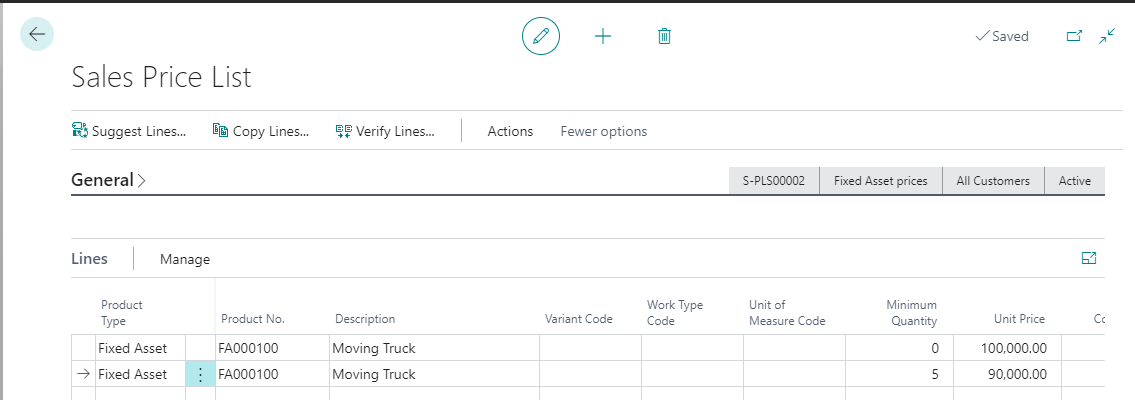This screenshot has width=1135, height=400.
Task: Click Unit Price cell showing 90,000.00
Action: pyautogui.click(x=1006, y=374)
